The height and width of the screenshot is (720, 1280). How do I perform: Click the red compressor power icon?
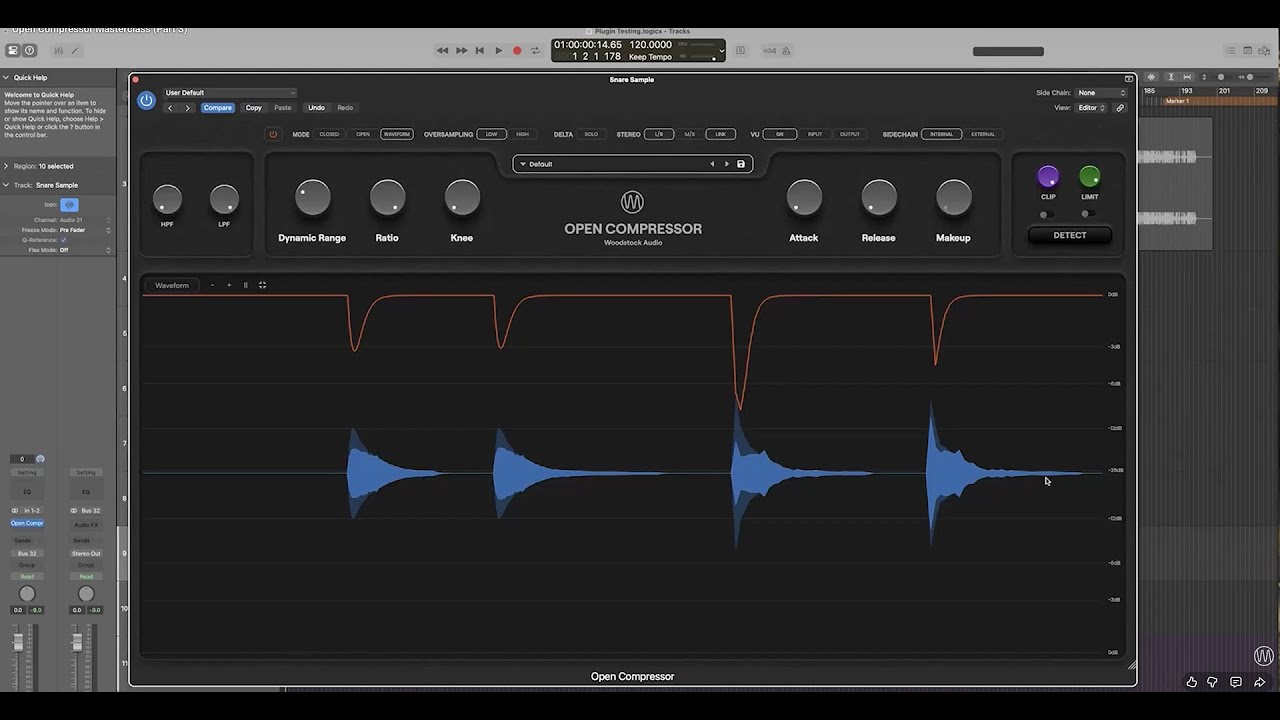(x=272, y=134)
